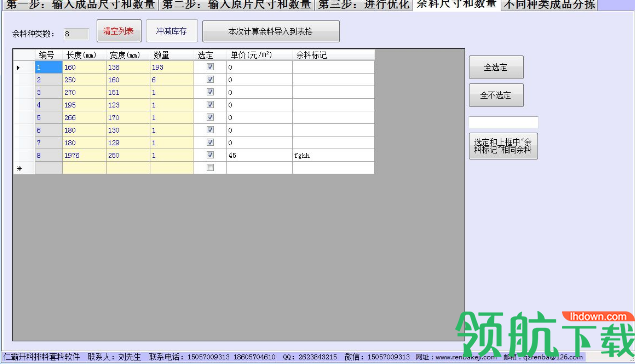Click the width cell 130 in row 6
Viewport: 635px width, 364px height.
pyautogui.click(x=128, y=130)
